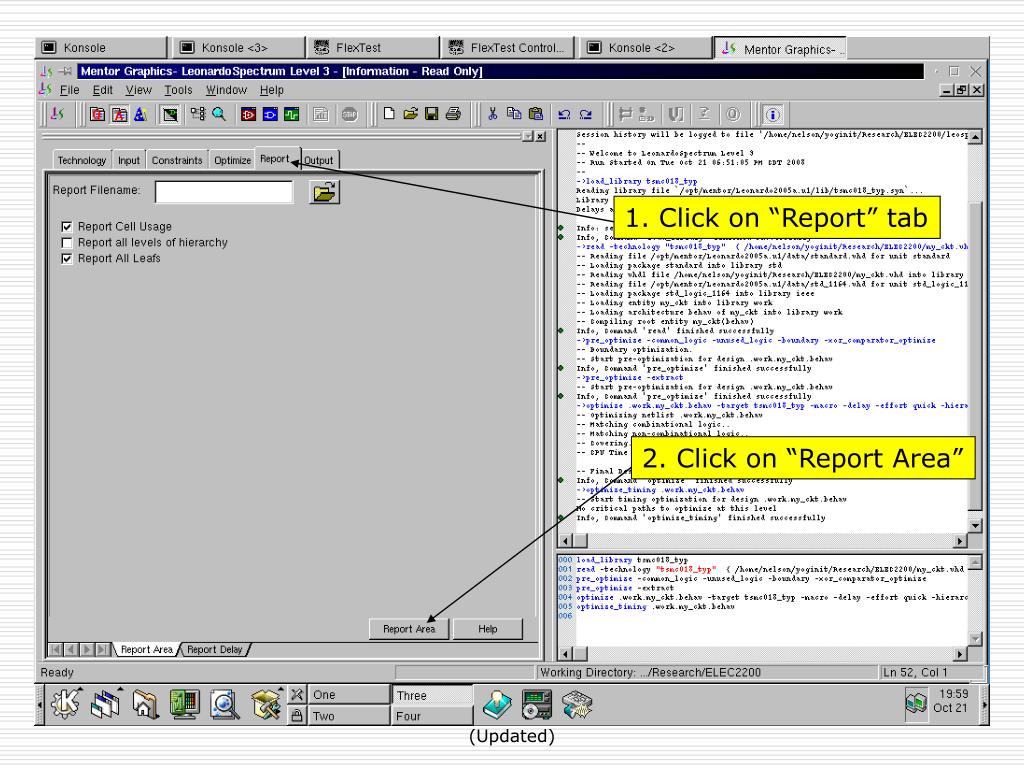
Task: Click log scrollbar up arrow
Action: pos(976,136)
